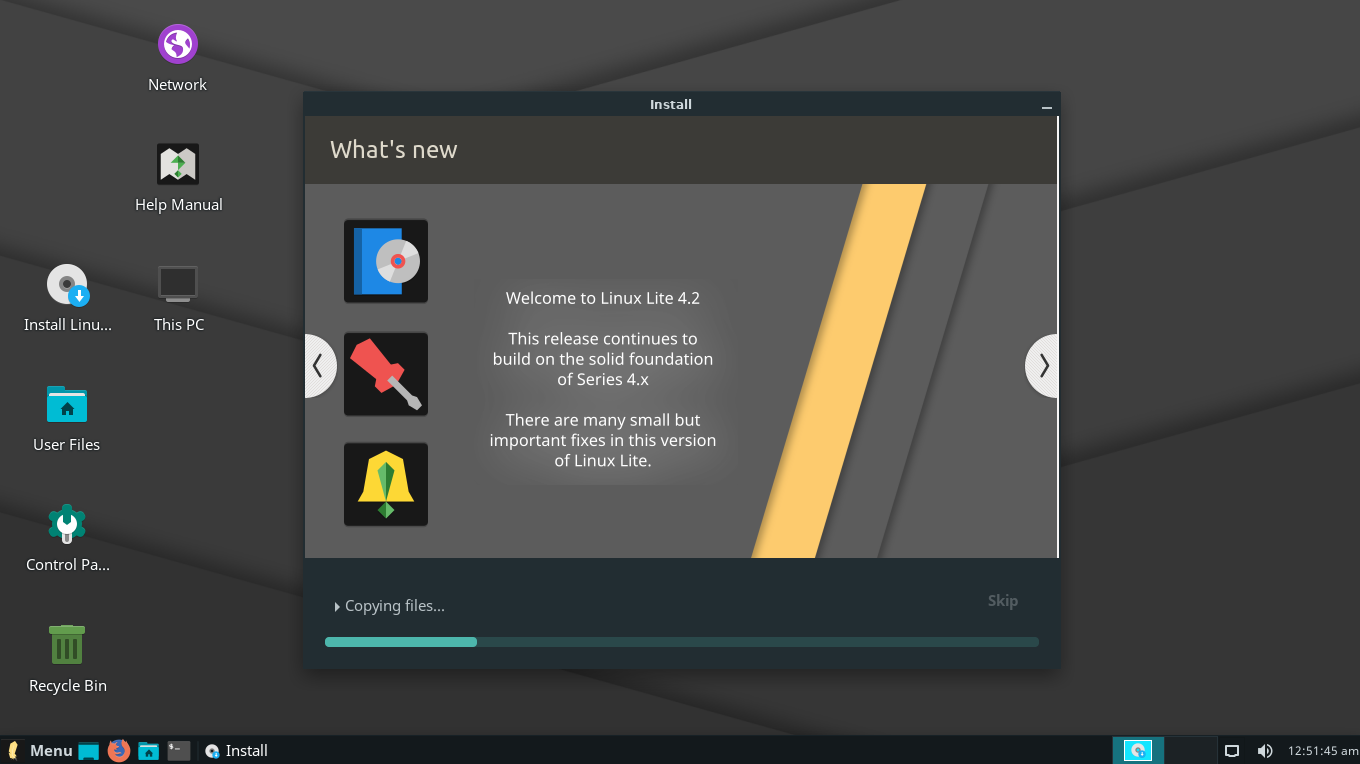The height and width of the screenshot is (764, 1360).
Task: Click the clock in the taskbar
Action: (1322, 750)
